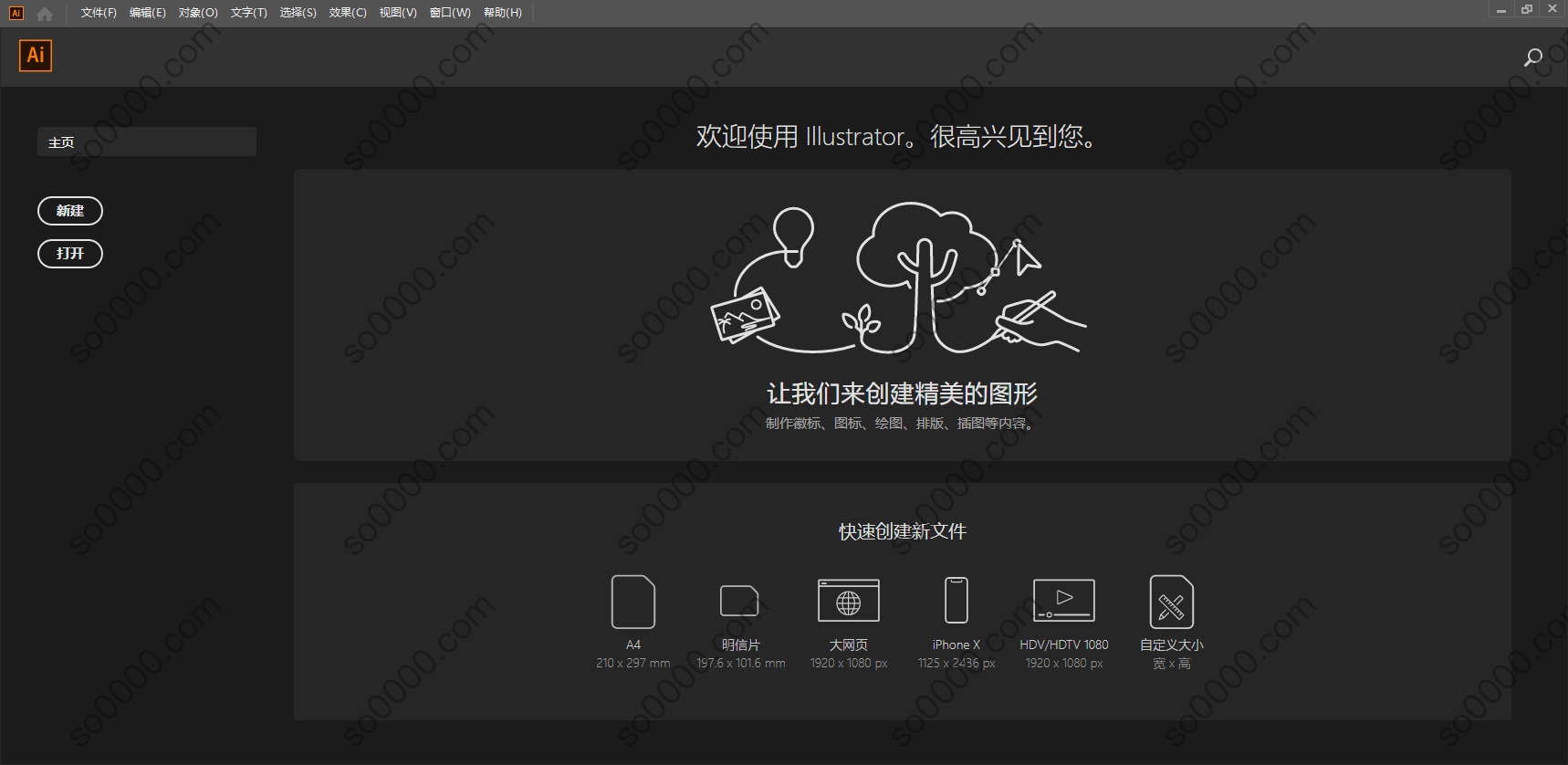1568x765 pixels.
Task: Click the small Ai icon in title bar
Action: tap(16, 13)
